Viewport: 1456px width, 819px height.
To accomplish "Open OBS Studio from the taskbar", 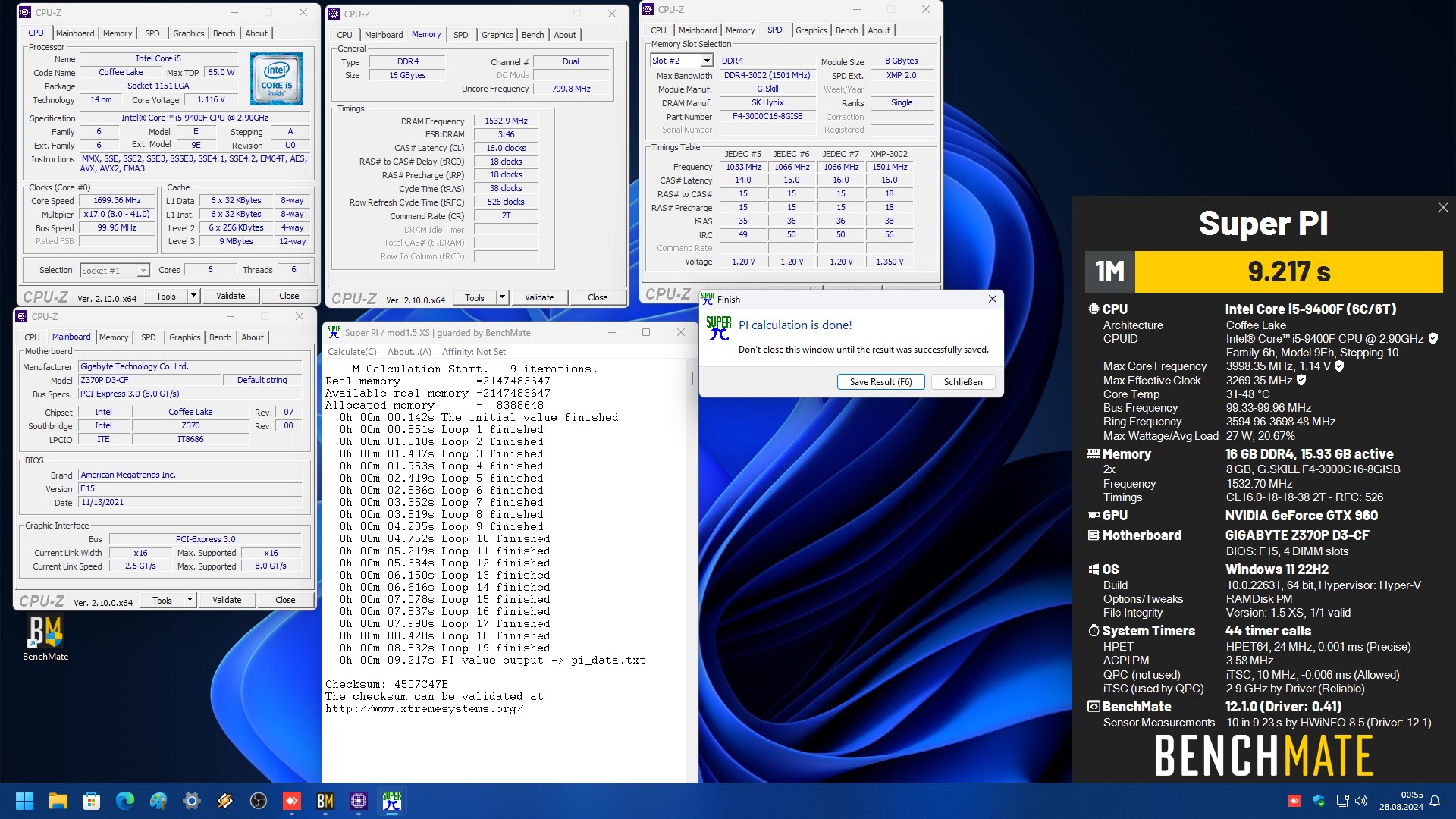I will click(258, 801).
